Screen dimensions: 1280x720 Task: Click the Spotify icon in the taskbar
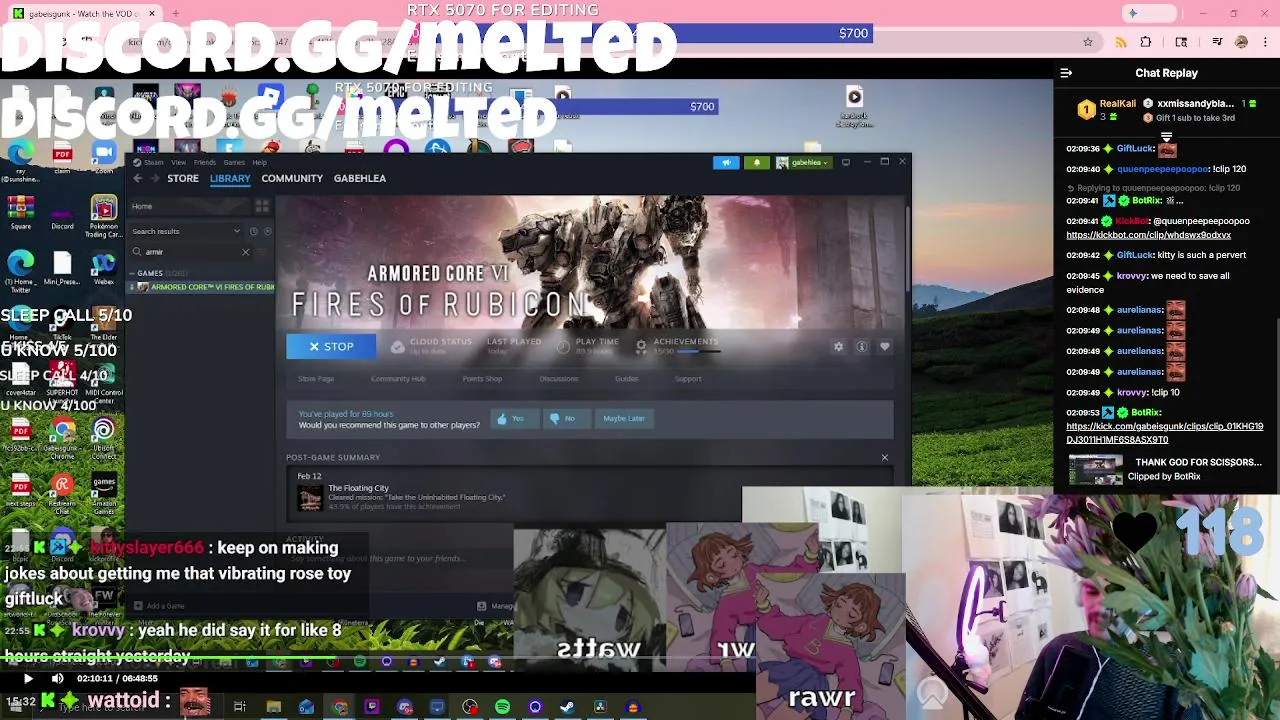tap(502, 707)
